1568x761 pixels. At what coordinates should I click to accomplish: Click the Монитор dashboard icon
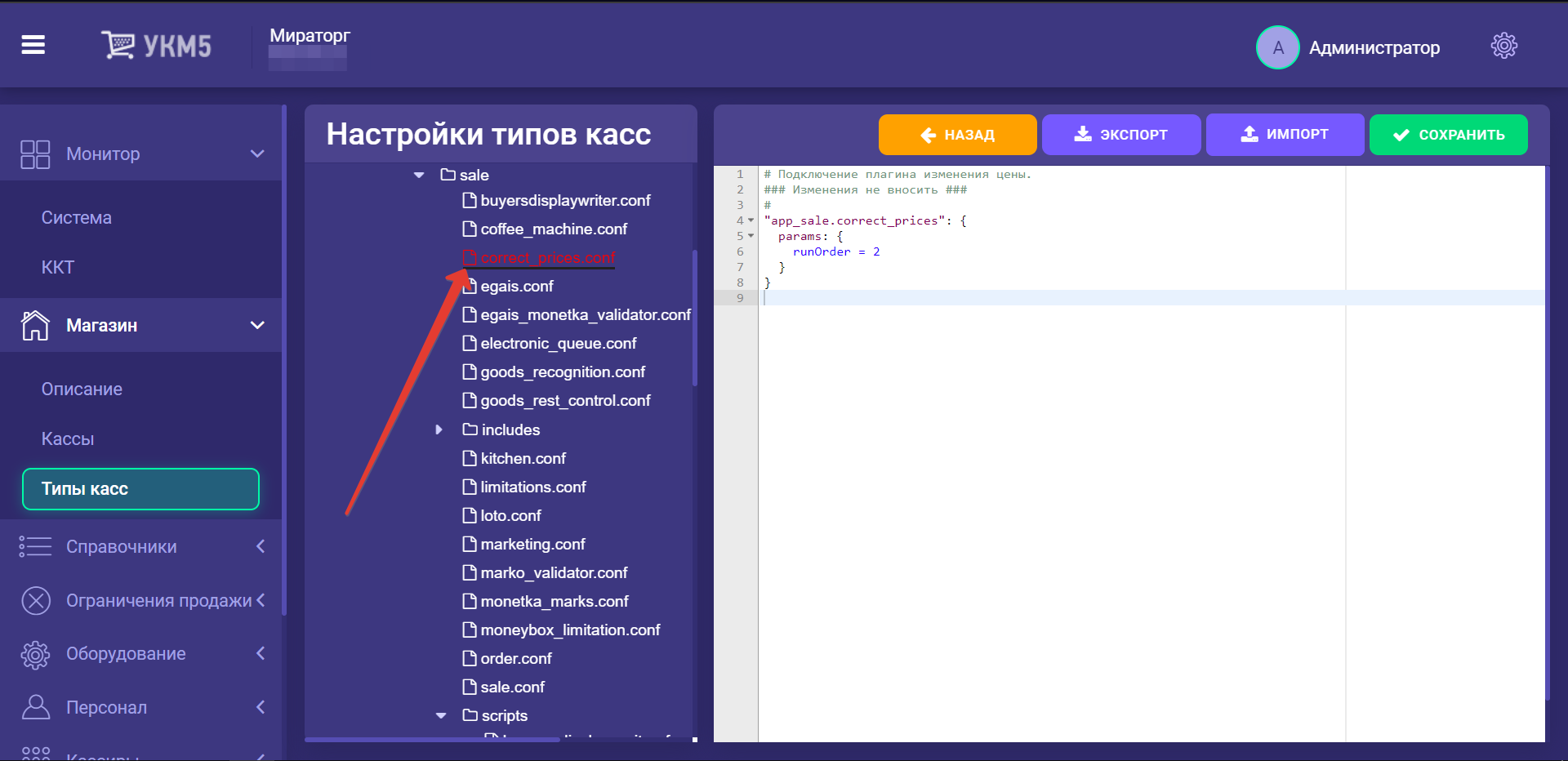[x=35, y=154]
